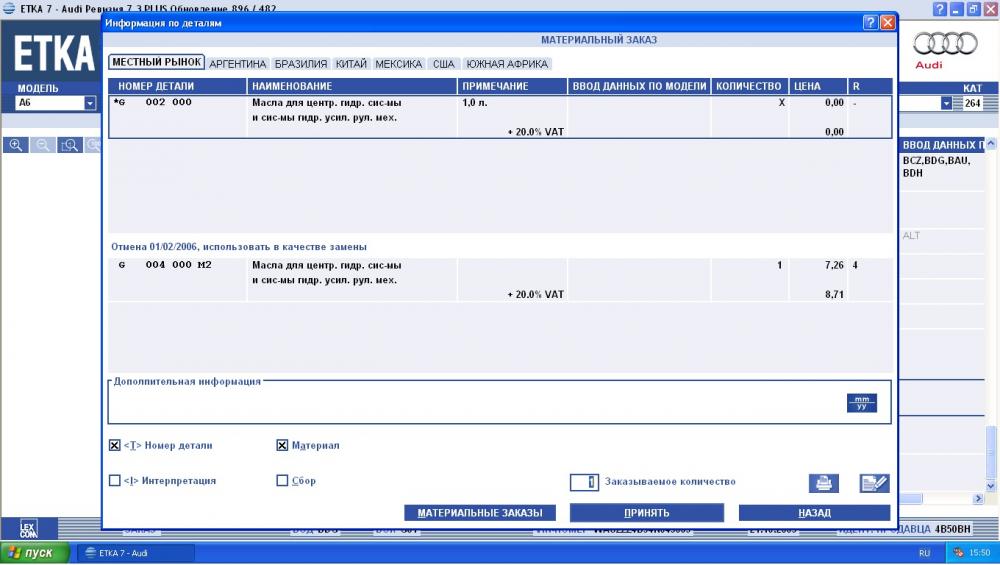Click the edit note icon beside printer
Screen dimensions: 1000x565
click(x=874, y=483)
